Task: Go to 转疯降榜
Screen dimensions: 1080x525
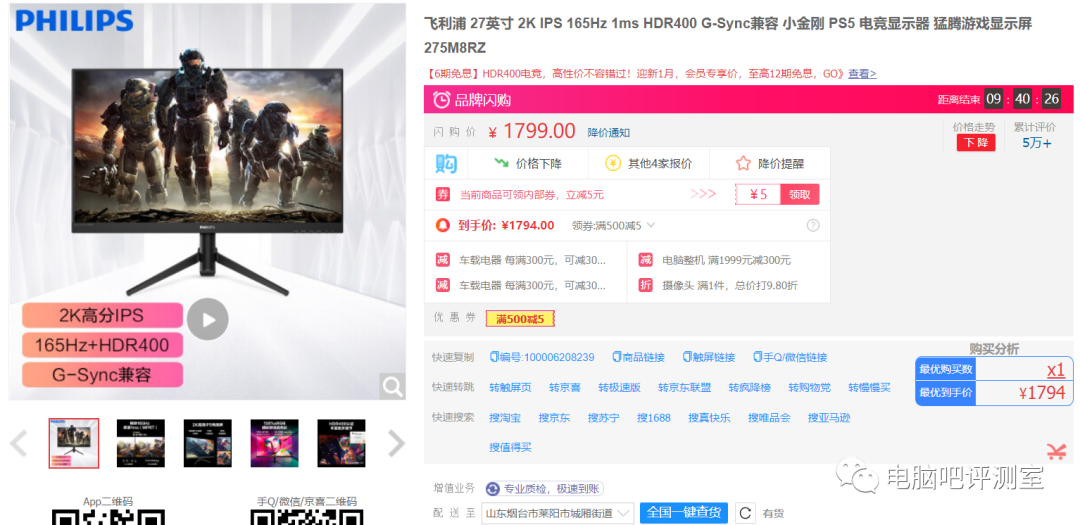Action: 750,387
